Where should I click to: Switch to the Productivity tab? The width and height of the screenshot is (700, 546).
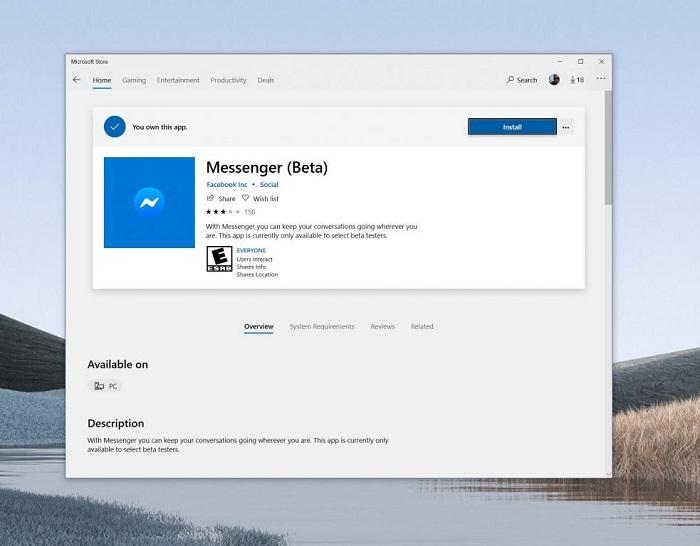228,80
